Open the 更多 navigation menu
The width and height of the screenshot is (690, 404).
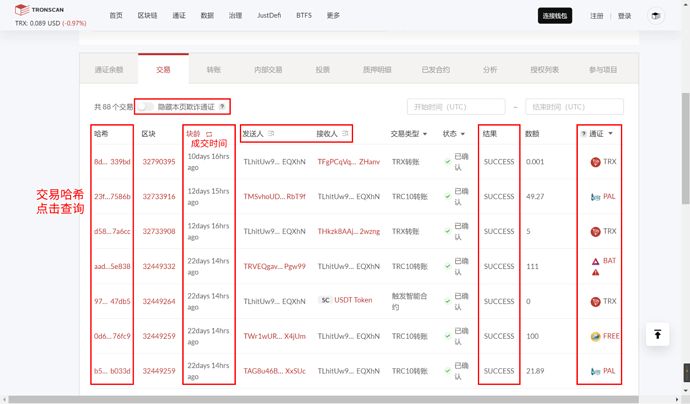333,15
